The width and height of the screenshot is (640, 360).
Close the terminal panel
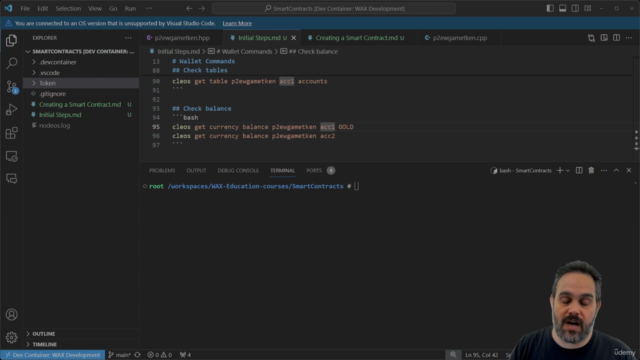tap(629, 171)
